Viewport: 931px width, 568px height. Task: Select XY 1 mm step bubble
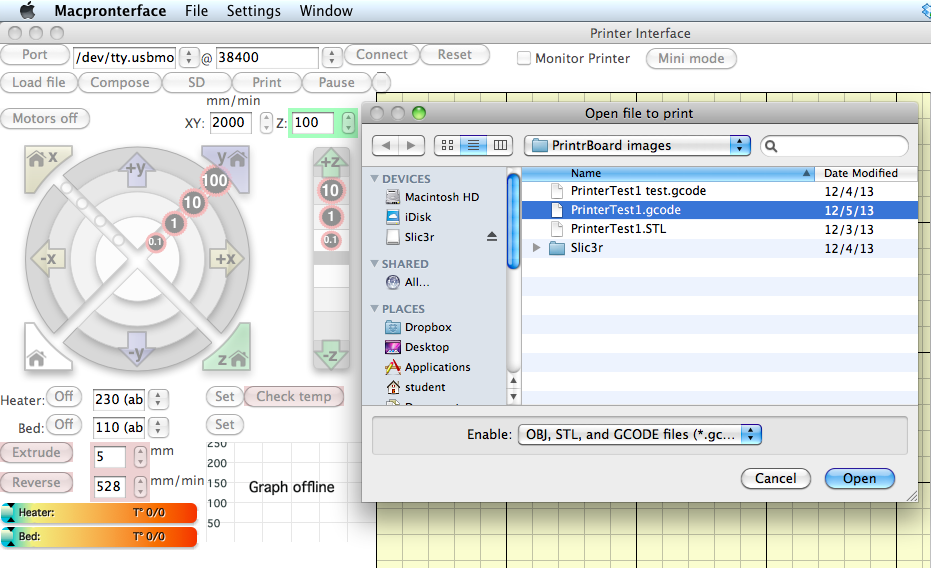tap(173, 223)
